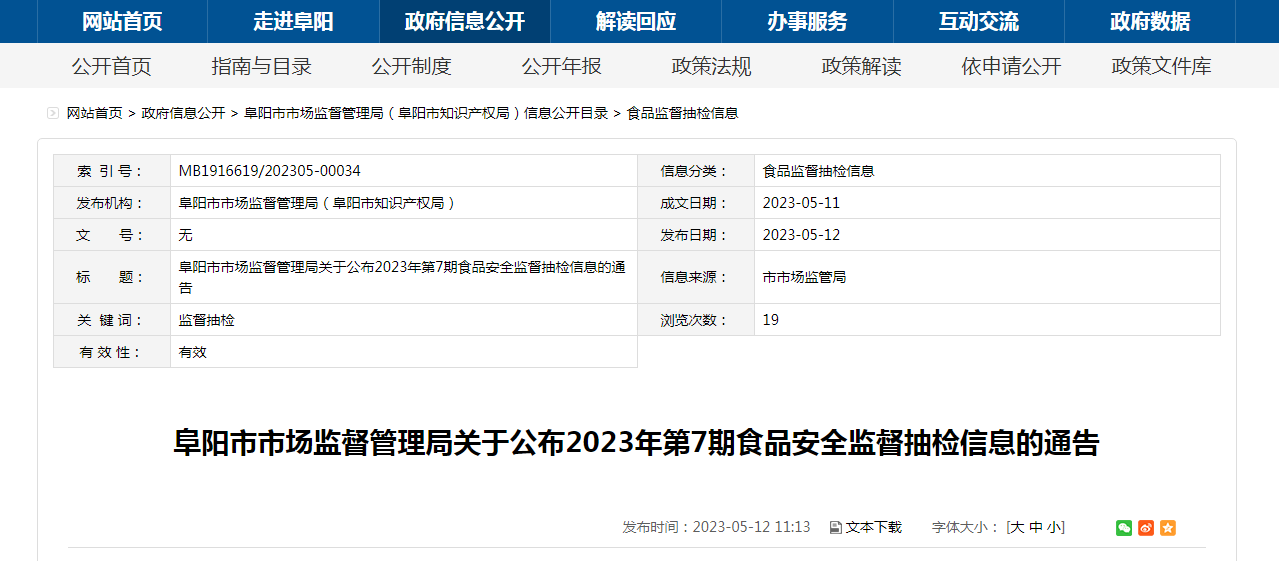1279x561 pixels.
Task: Open the 指南与目录 sub-menu item
Action: tap(261, 67)
